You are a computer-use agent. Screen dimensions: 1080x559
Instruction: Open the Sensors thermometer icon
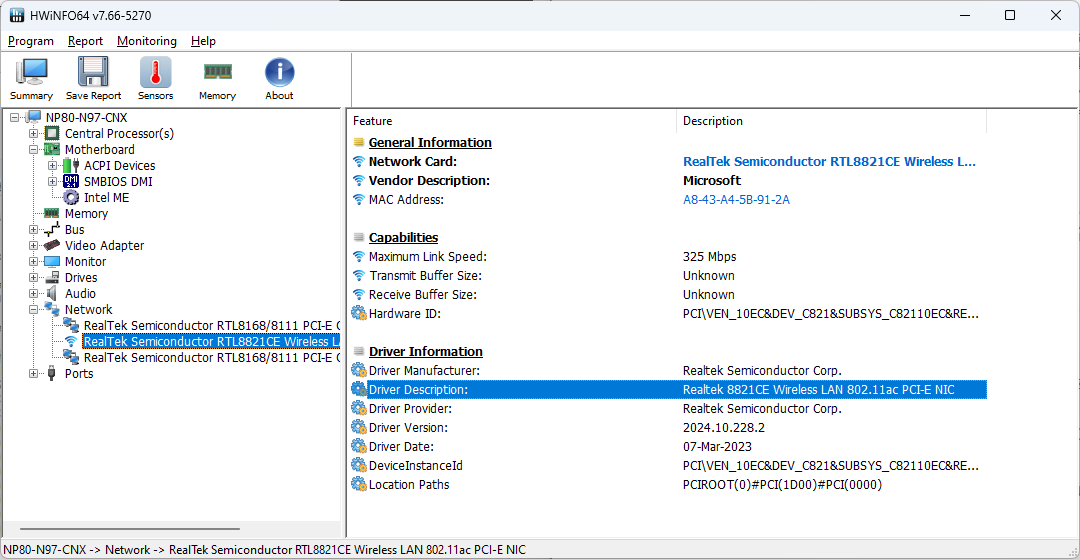[156, 72]
